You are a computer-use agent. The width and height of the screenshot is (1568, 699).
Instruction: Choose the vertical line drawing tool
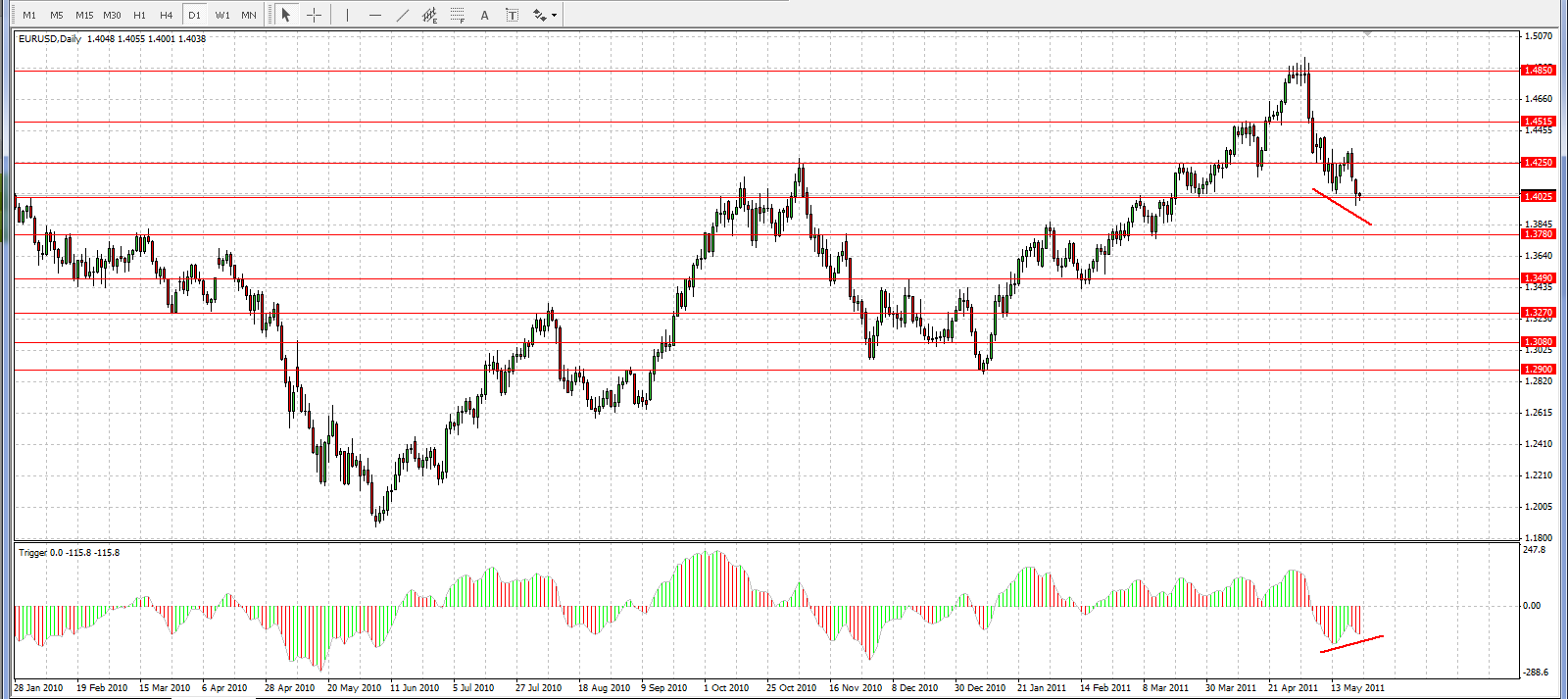[x=347, y=15]
